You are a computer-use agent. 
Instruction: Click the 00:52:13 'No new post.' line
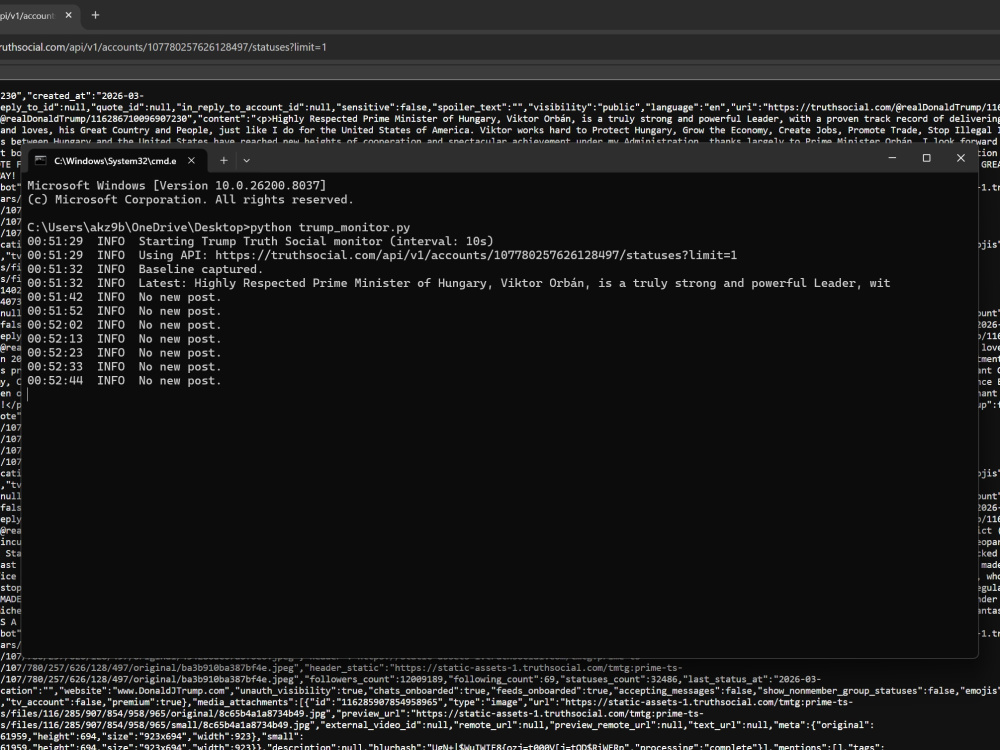[x=124, y=339]
